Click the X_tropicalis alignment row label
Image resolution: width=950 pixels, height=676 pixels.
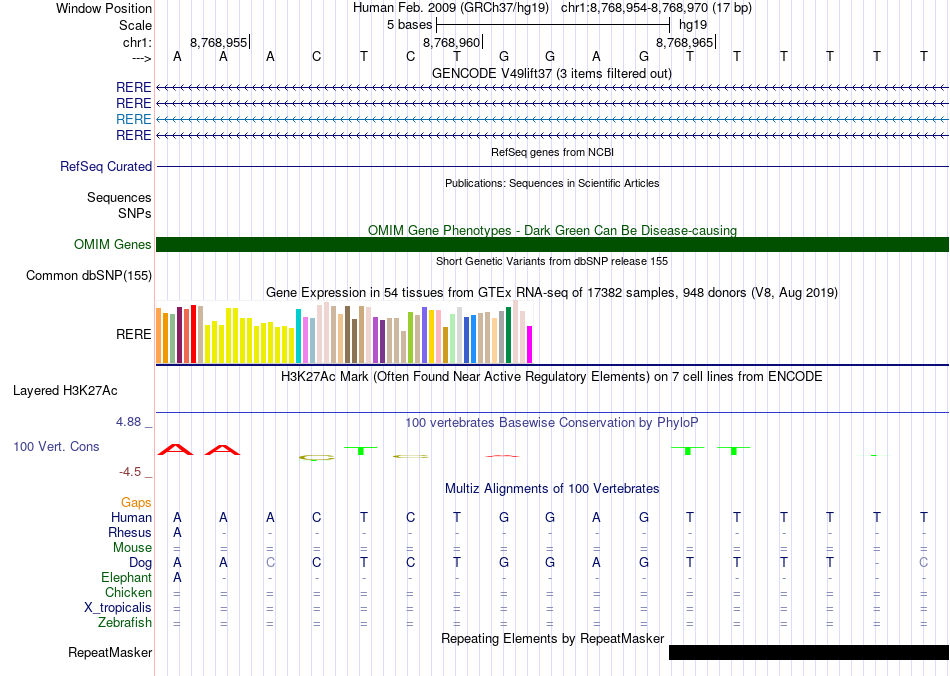(118, 608)
